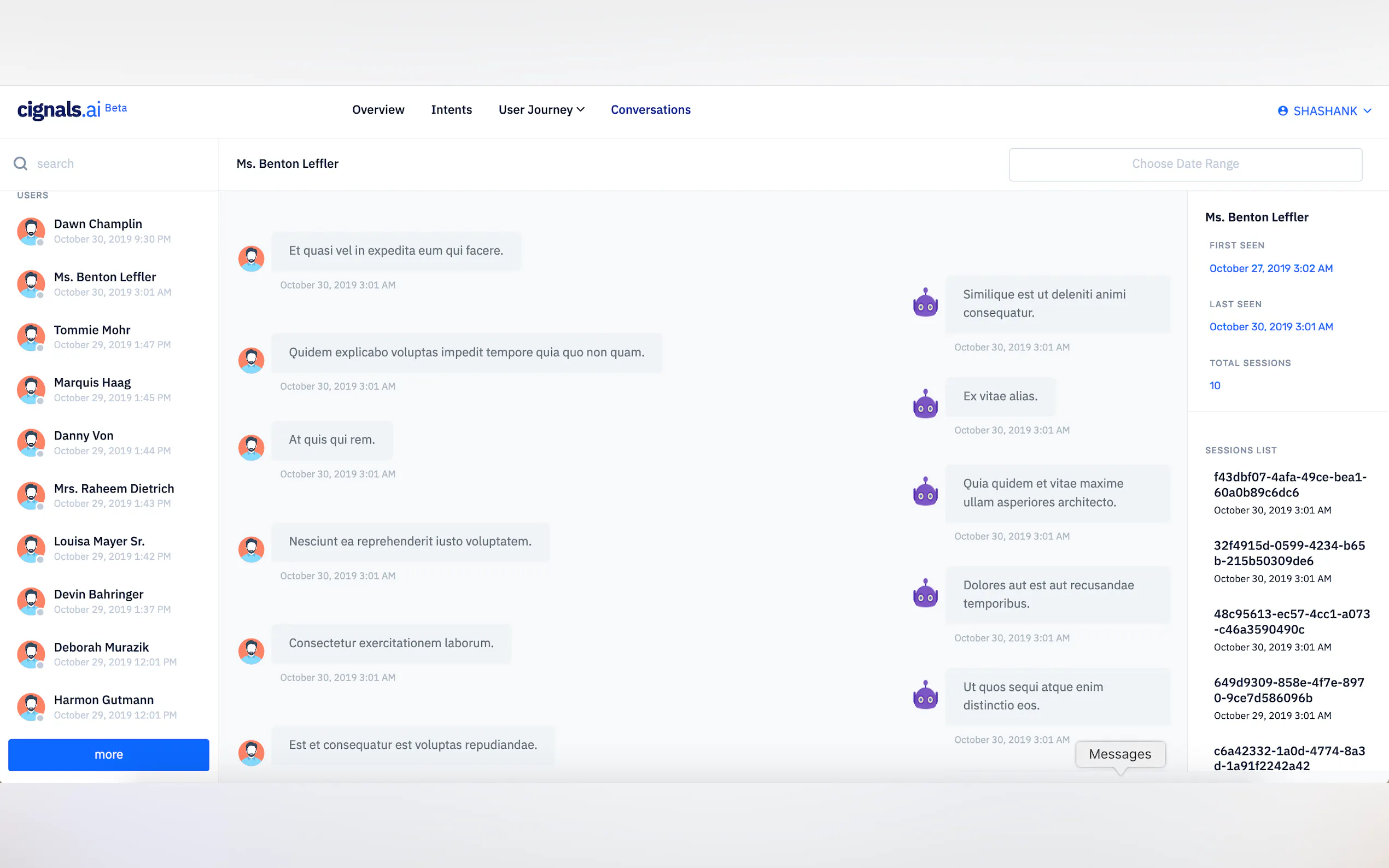This screenshot has width=1389, height=868.
Task: Click the cignals.ai logo
Action: [59, 110]
